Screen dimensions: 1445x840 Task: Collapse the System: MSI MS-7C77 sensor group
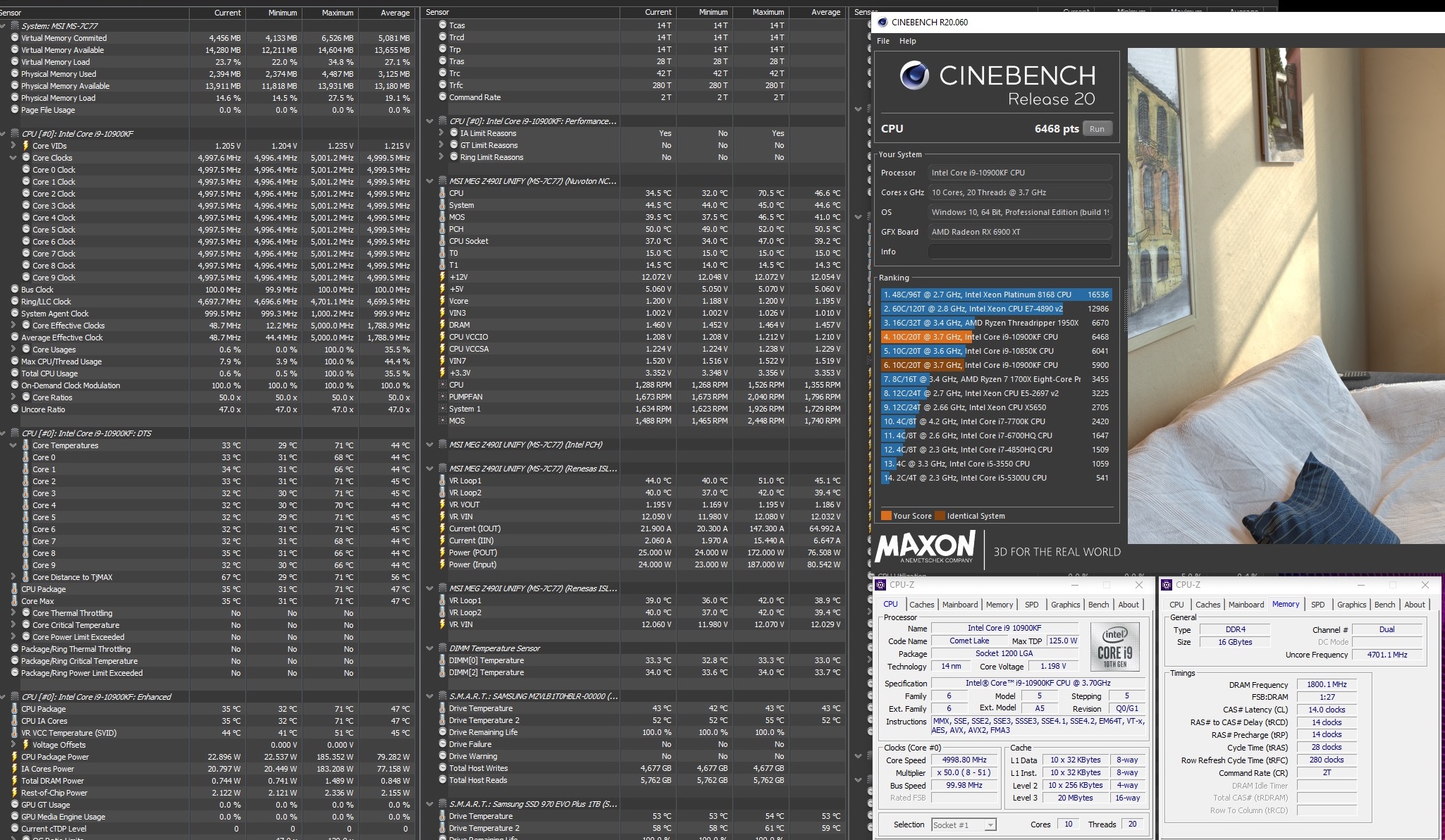click(4, 26)
